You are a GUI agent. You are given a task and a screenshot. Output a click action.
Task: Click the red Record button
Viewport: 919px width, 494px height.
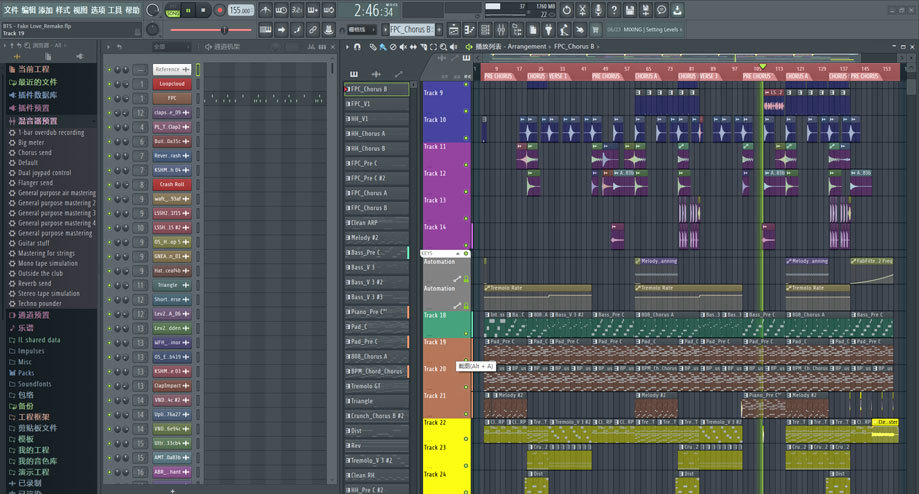pyautogui.click(x=220, y=10)
